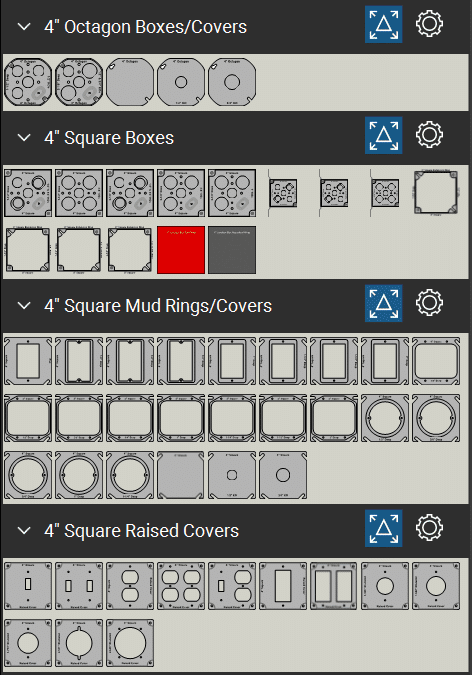Open settings gear for 4" Square Mud Rings/Covers

click(429, 303)
